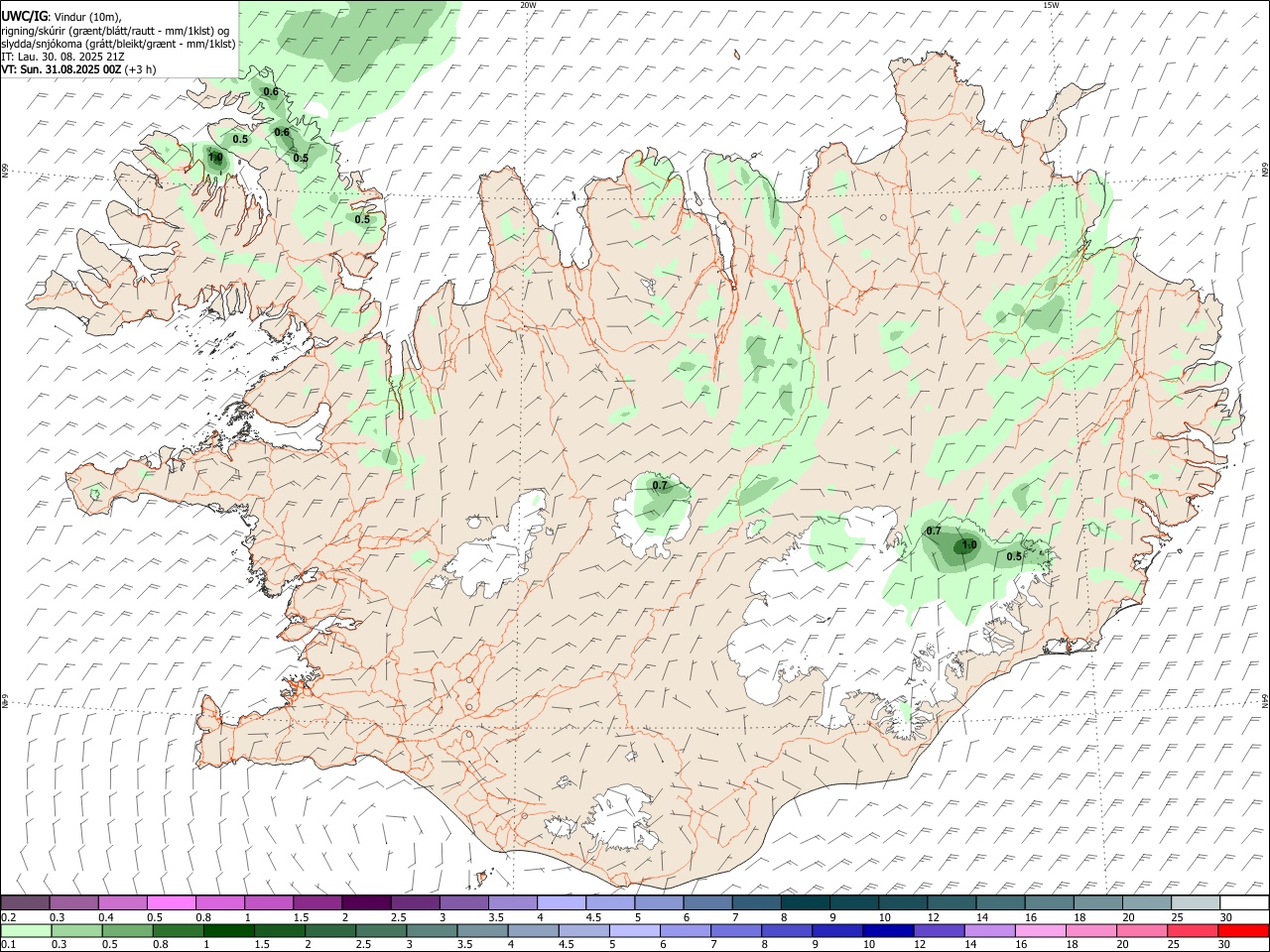Click the 66N latitude label on right edge
1270x952 pixels.
tap(1265, 171)
